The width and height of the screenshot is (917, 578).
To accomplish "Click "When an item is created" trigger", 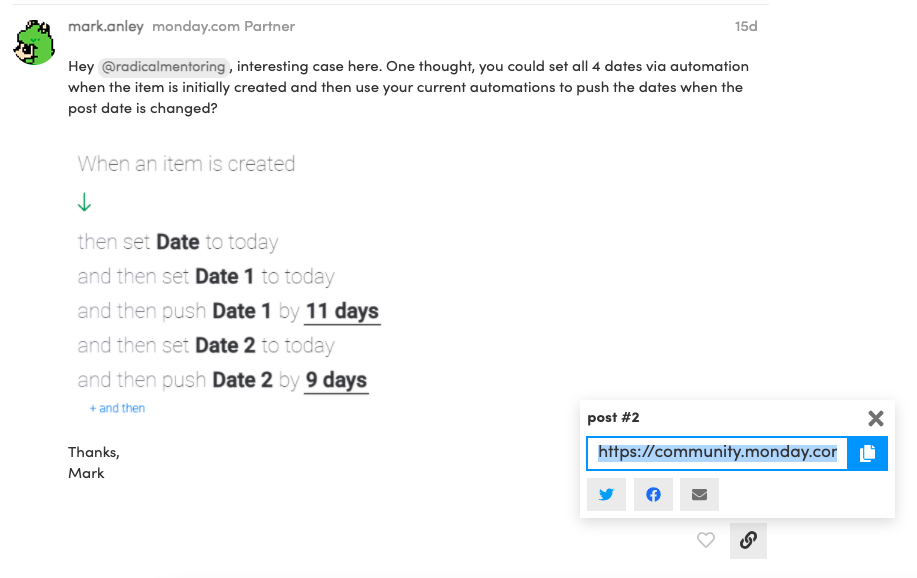I will pyautogui.click(x=186, y=164).
